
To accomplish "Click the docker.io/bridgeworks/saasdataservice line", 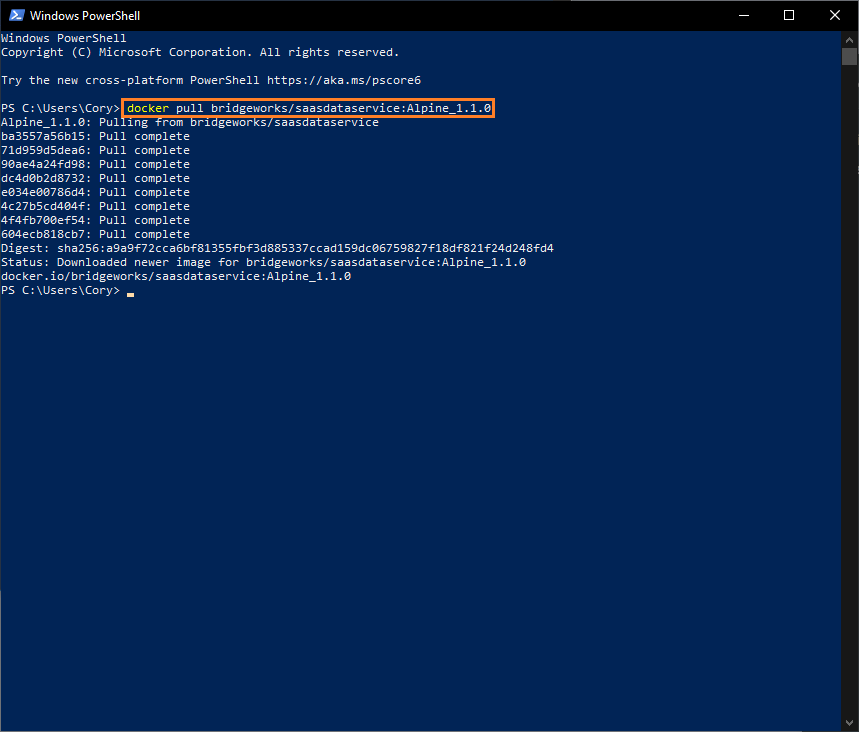I will [x=176, y=276].
